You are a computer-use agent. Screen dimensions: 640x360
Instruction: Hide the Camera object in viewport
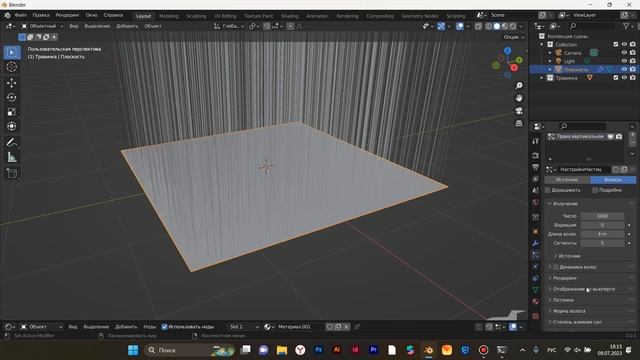pyautogui.click(x=624, y=53)
